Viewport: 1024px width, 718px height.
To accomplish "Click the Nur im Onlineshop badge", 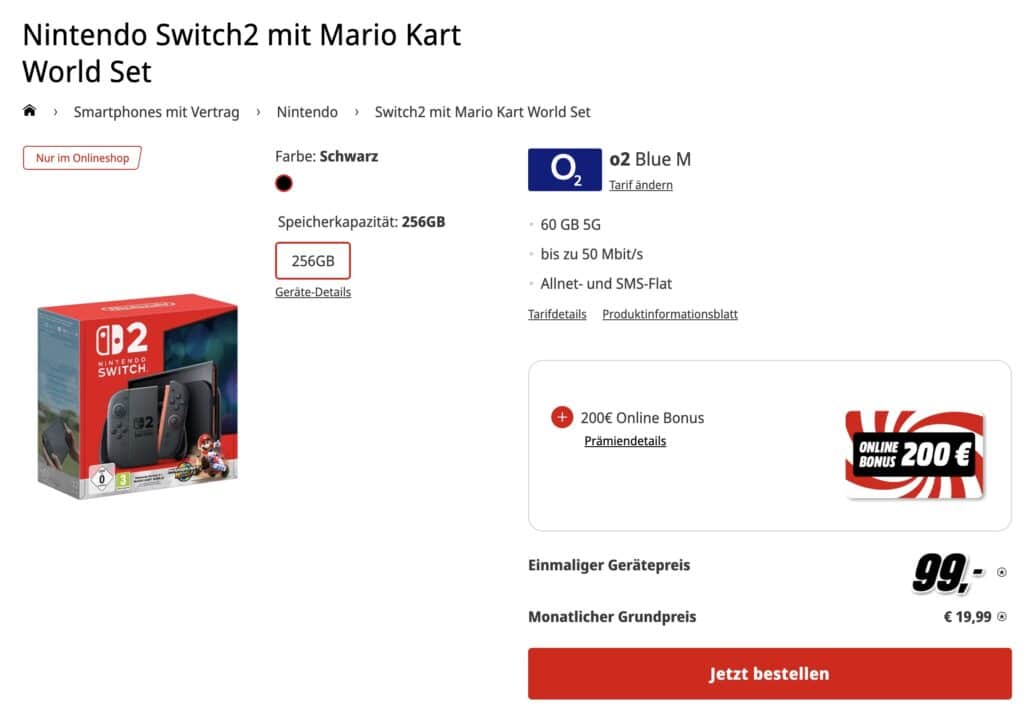I will 82,158.
